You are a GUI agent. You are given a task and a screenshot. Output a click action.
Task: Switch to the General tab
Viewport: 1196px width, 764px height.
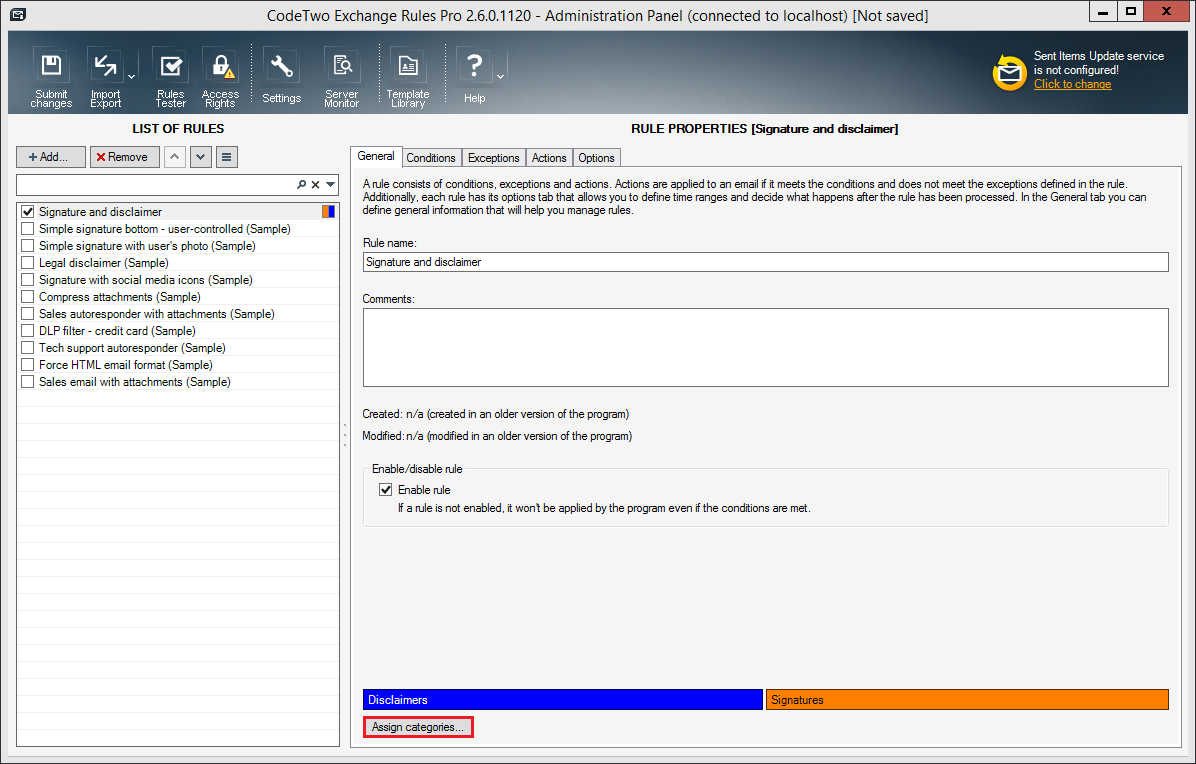[376, 156]
